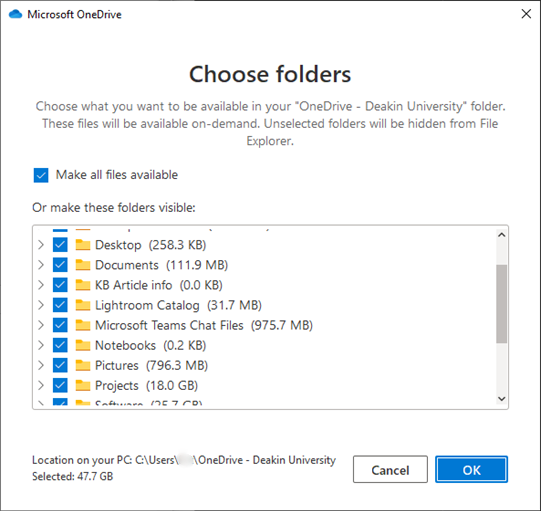
Task: Select the 'Documents (111.9 MB)' label
Action: click(x=161, y=265)
